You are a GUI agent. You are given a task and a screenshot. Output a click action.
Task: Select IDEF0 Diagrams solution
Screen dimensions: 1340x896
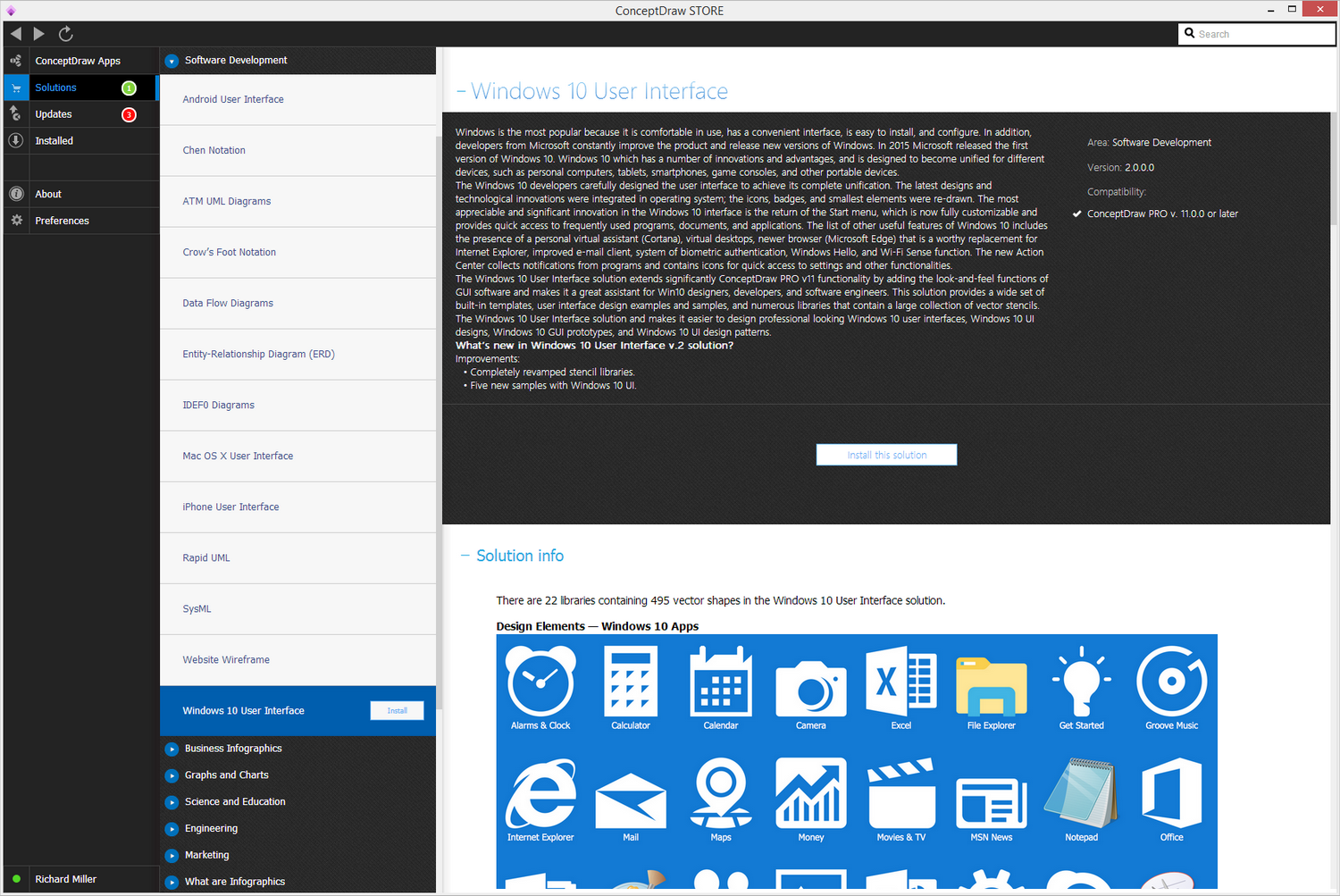click(x=297, y=405)
